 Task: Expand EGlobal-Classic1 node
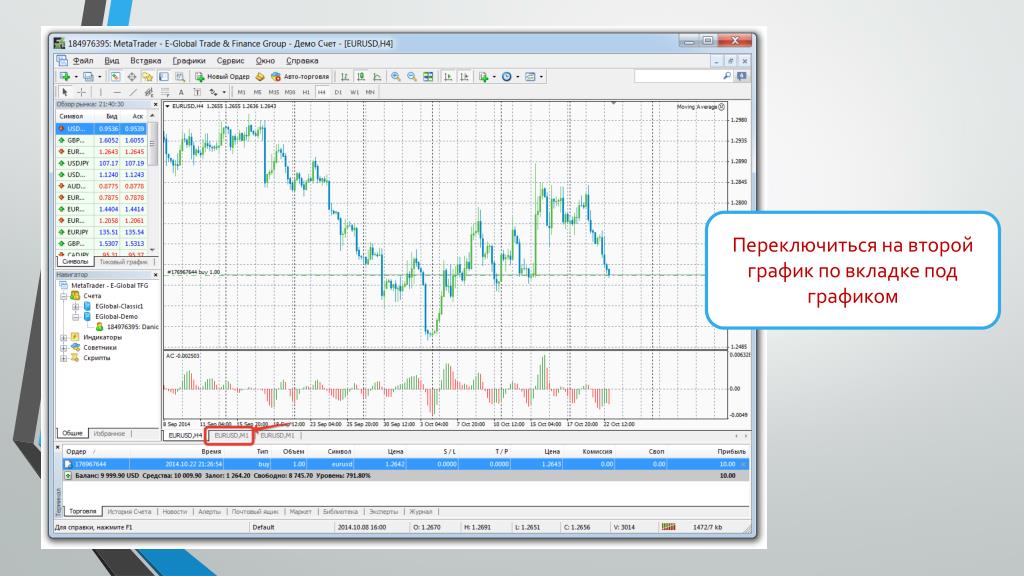tap(75, 306)
